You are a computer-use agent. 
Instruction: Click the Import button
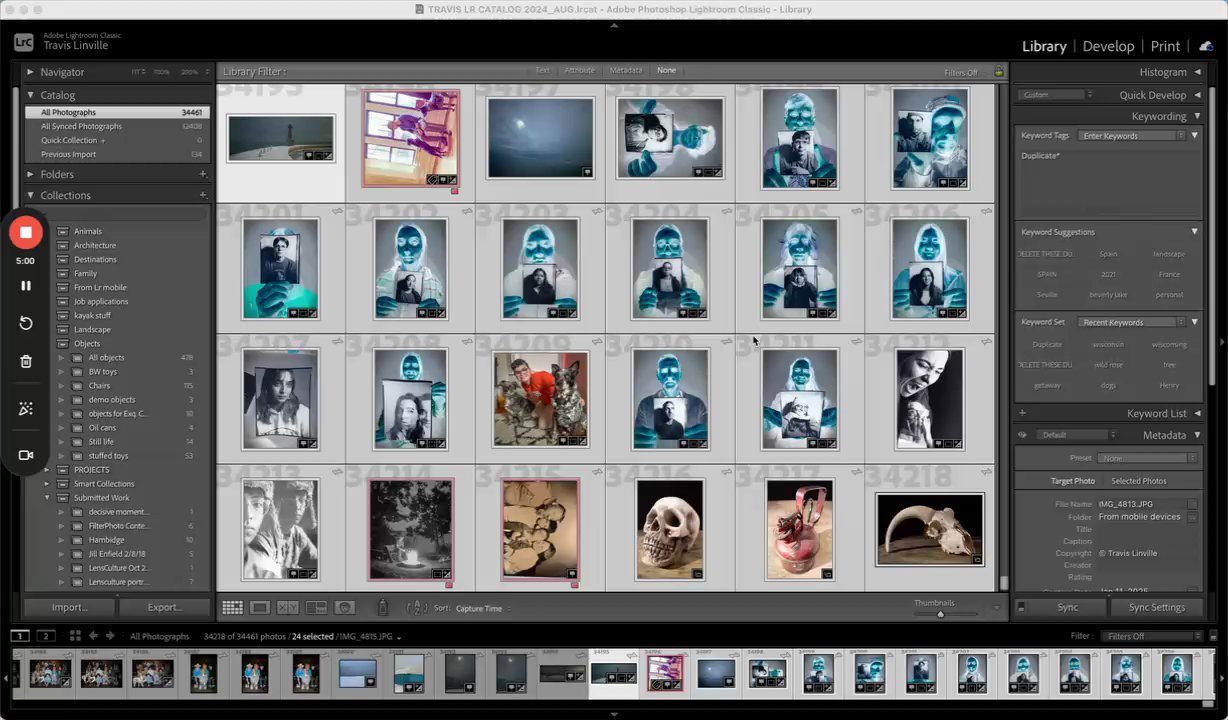pyautogui.click(x=70, y=607)
